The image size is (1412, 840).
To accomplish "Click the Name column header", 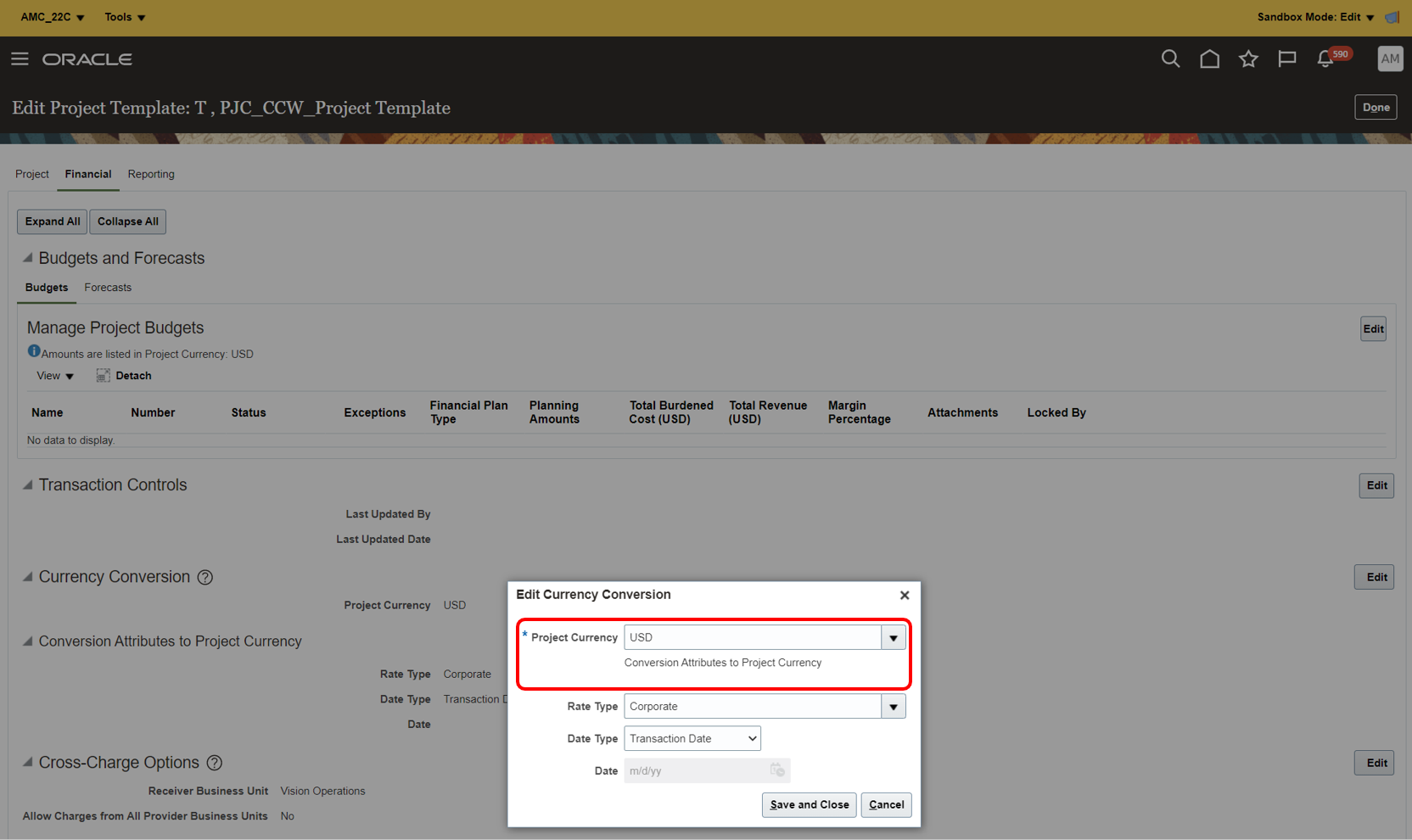I will tap(48, 412).
